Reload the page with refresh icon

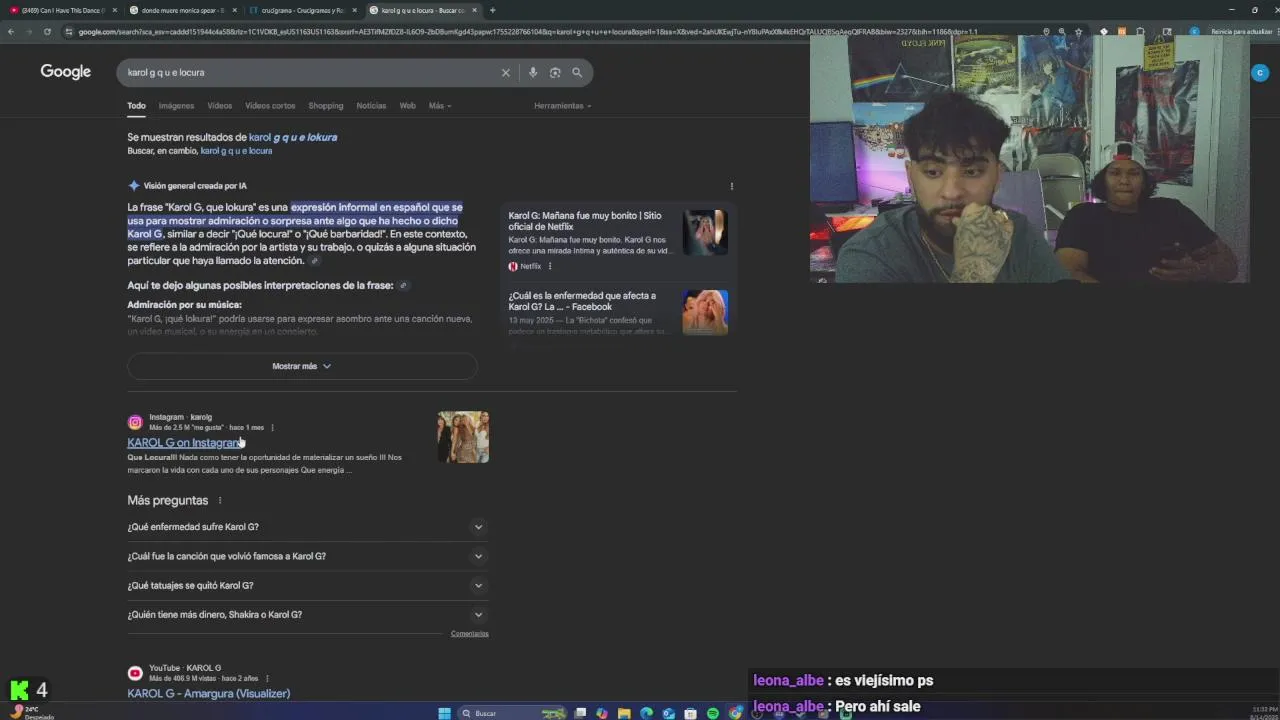[x=47, y=31]
